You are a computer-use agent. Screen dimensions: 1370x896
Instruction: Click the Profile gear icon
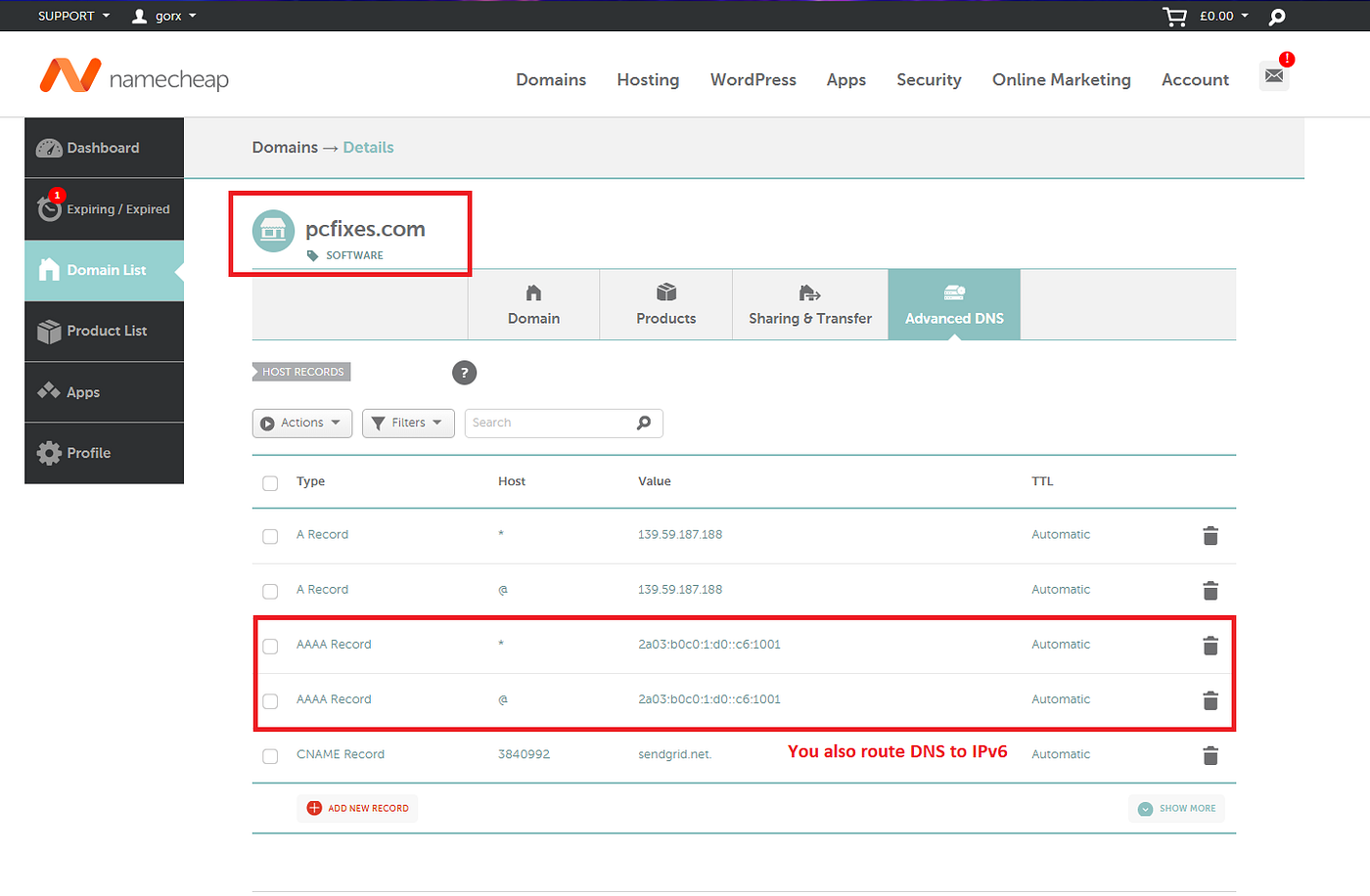pyautogui.click(x=49, y=453)
